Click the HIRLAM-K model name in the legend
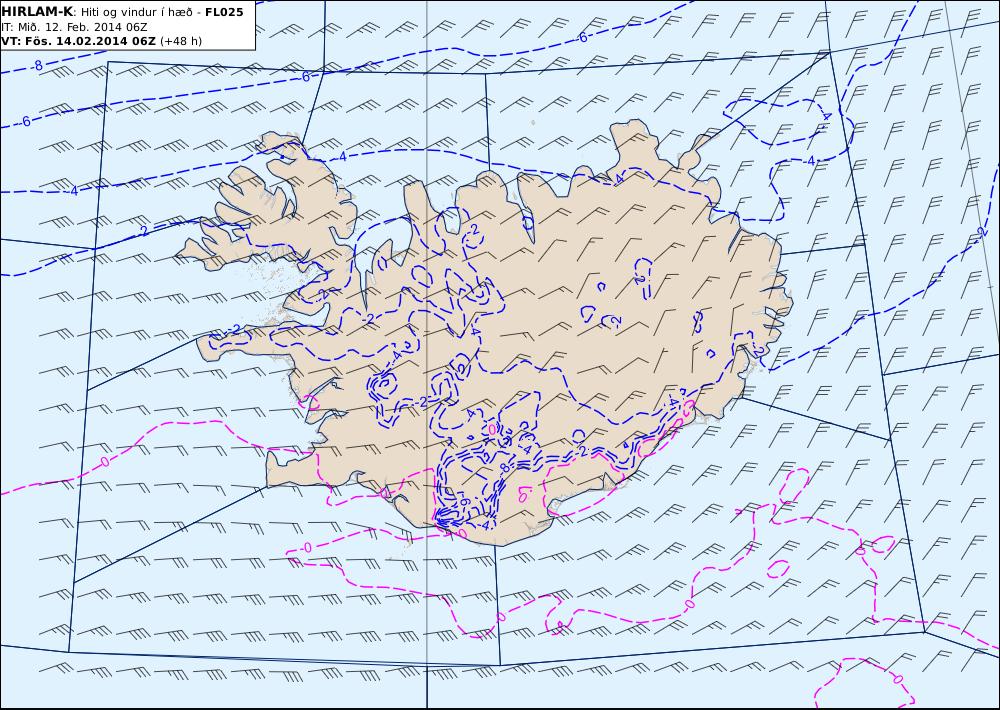 pos(37,11)
